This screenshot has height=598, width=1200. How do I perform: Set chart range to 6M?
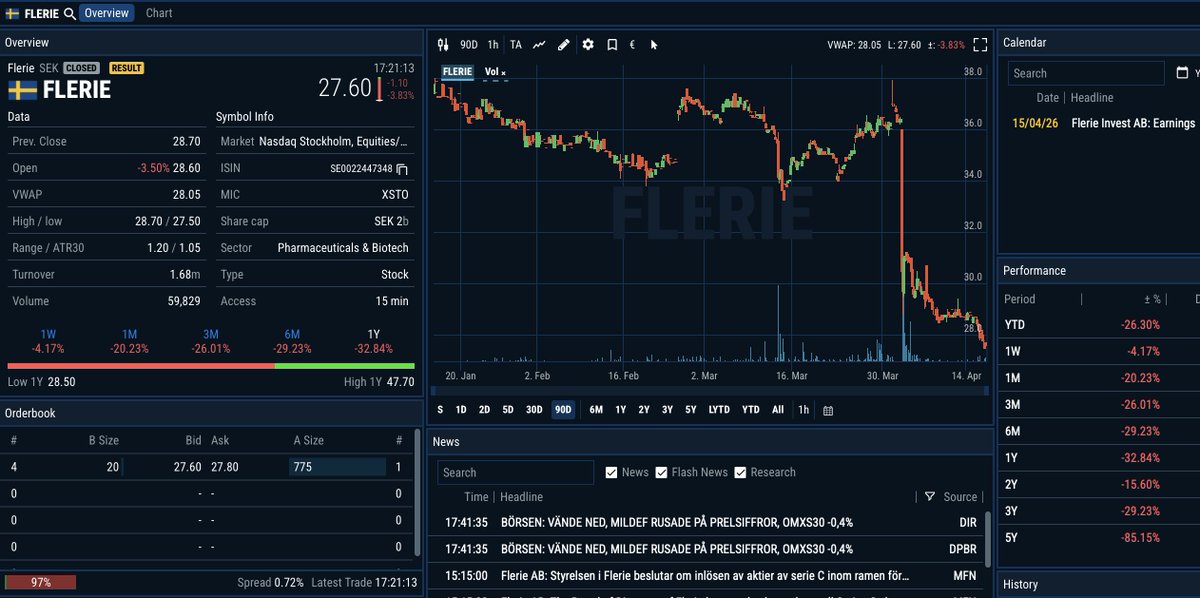coord(596,409)
